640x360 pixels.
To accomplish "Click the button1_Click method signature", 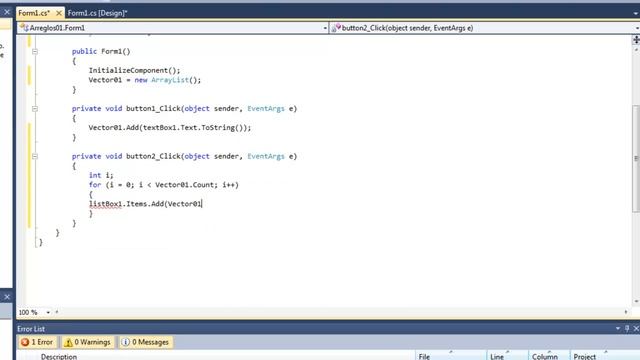I will click(x=184, y=109).
